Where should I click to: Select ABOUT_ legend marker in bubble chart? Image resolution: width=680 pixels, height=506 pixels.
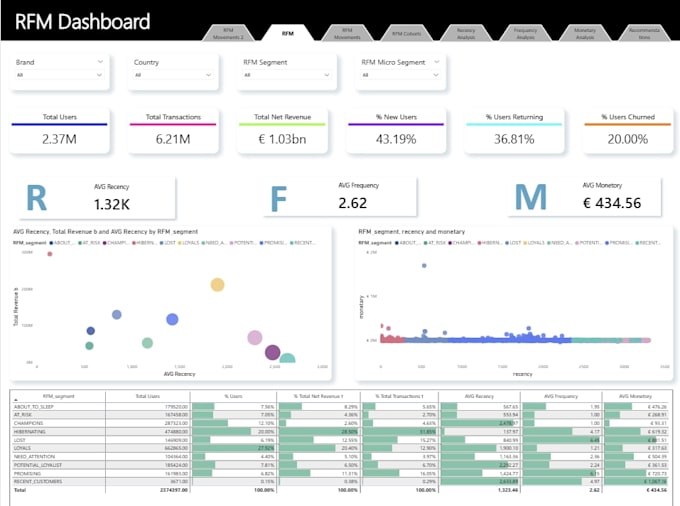tap(52, 243)
